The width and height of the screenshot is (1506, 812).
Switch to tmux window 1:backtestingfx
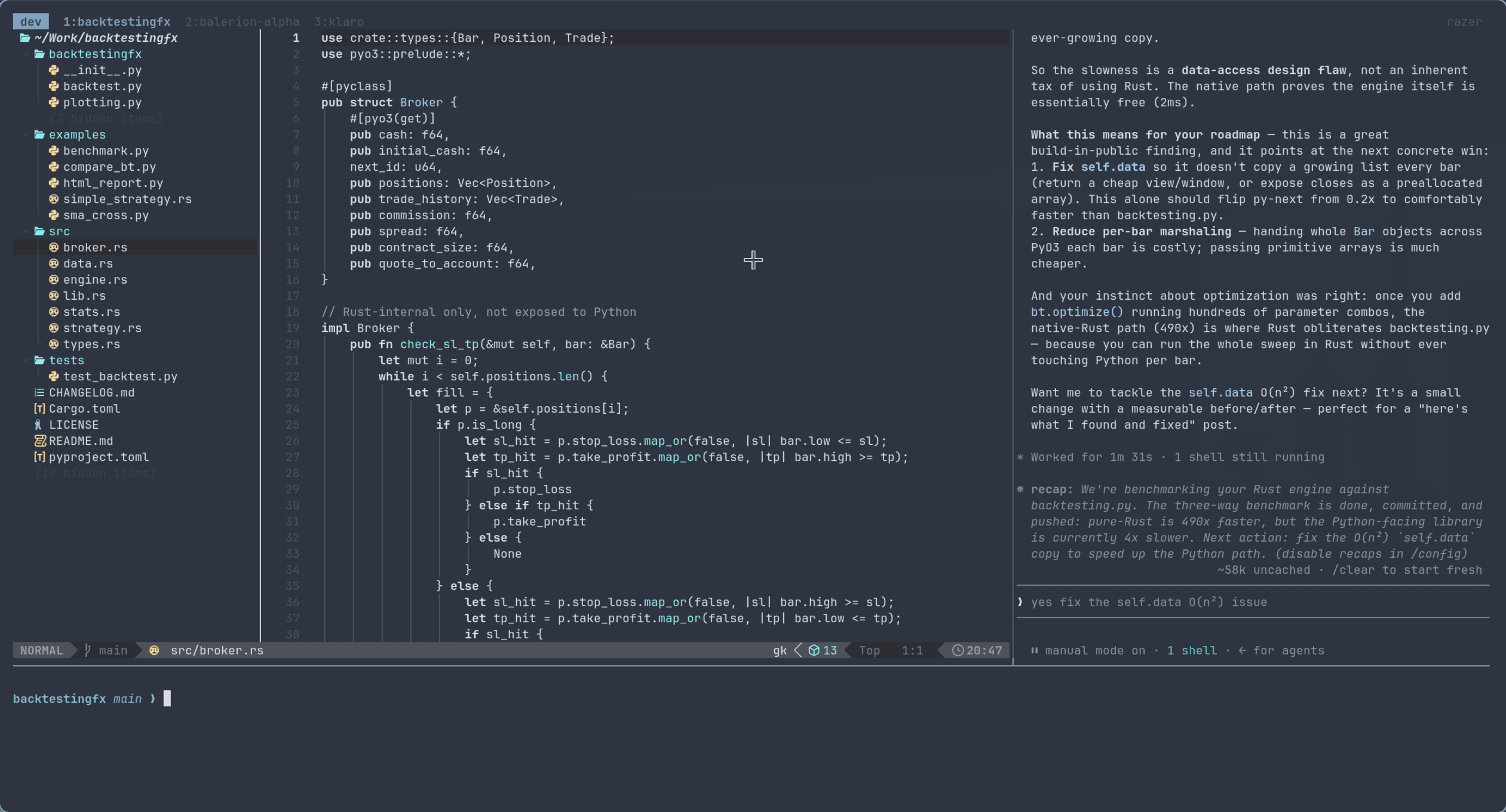[x=116, y=21]
